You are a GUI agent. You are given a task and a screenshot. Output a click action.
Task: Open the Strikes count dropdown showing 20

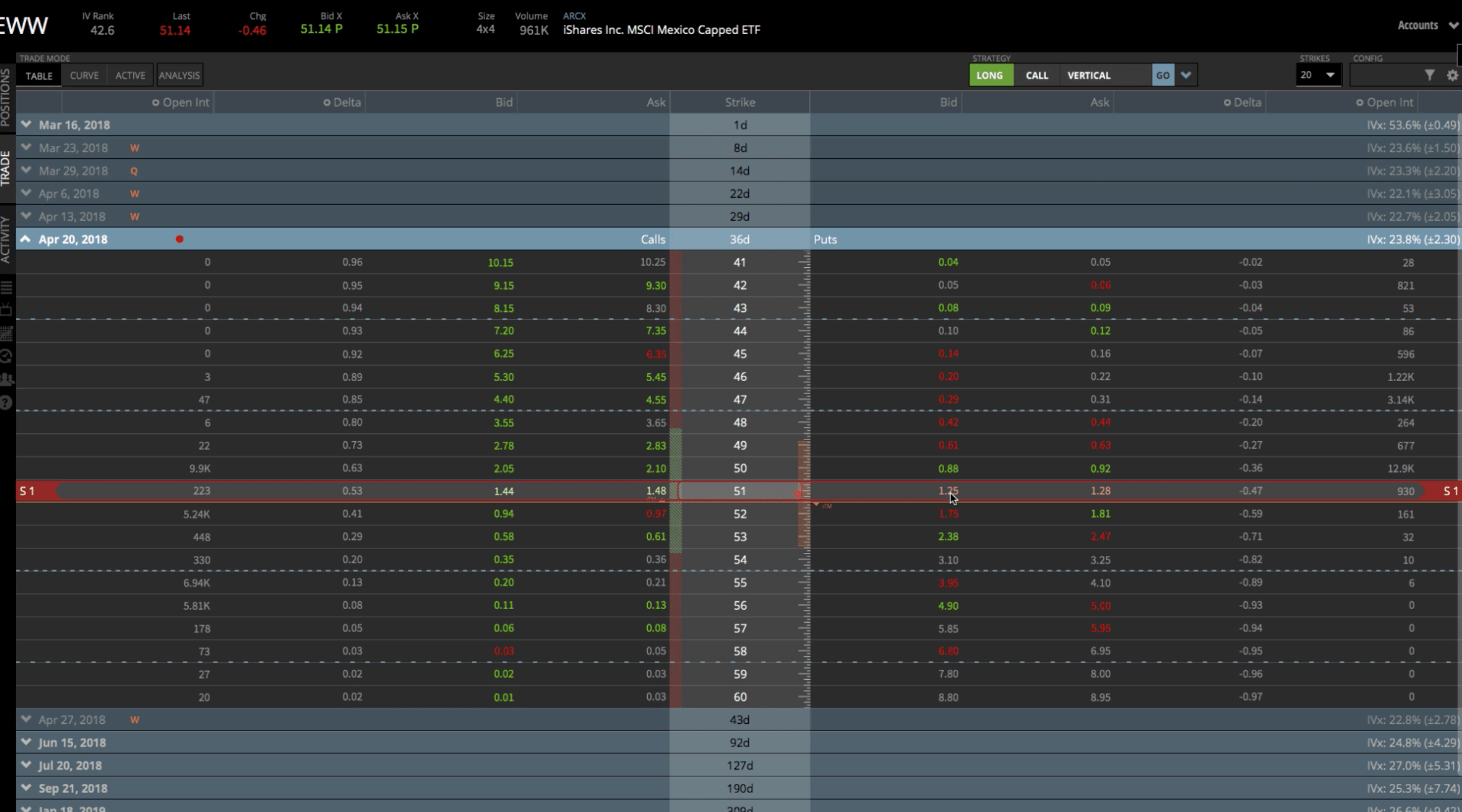pyautogui.click(x=1319, y=75)
